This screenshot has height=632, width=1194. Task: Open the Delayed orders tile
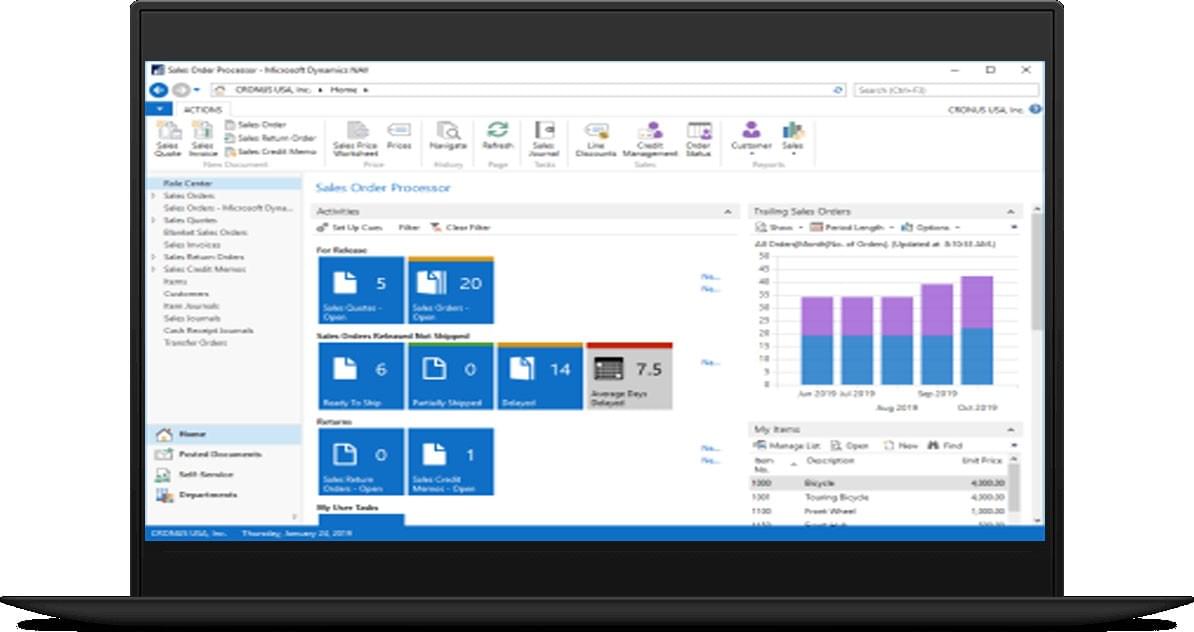pyautogui.click(x=540, y=376)
